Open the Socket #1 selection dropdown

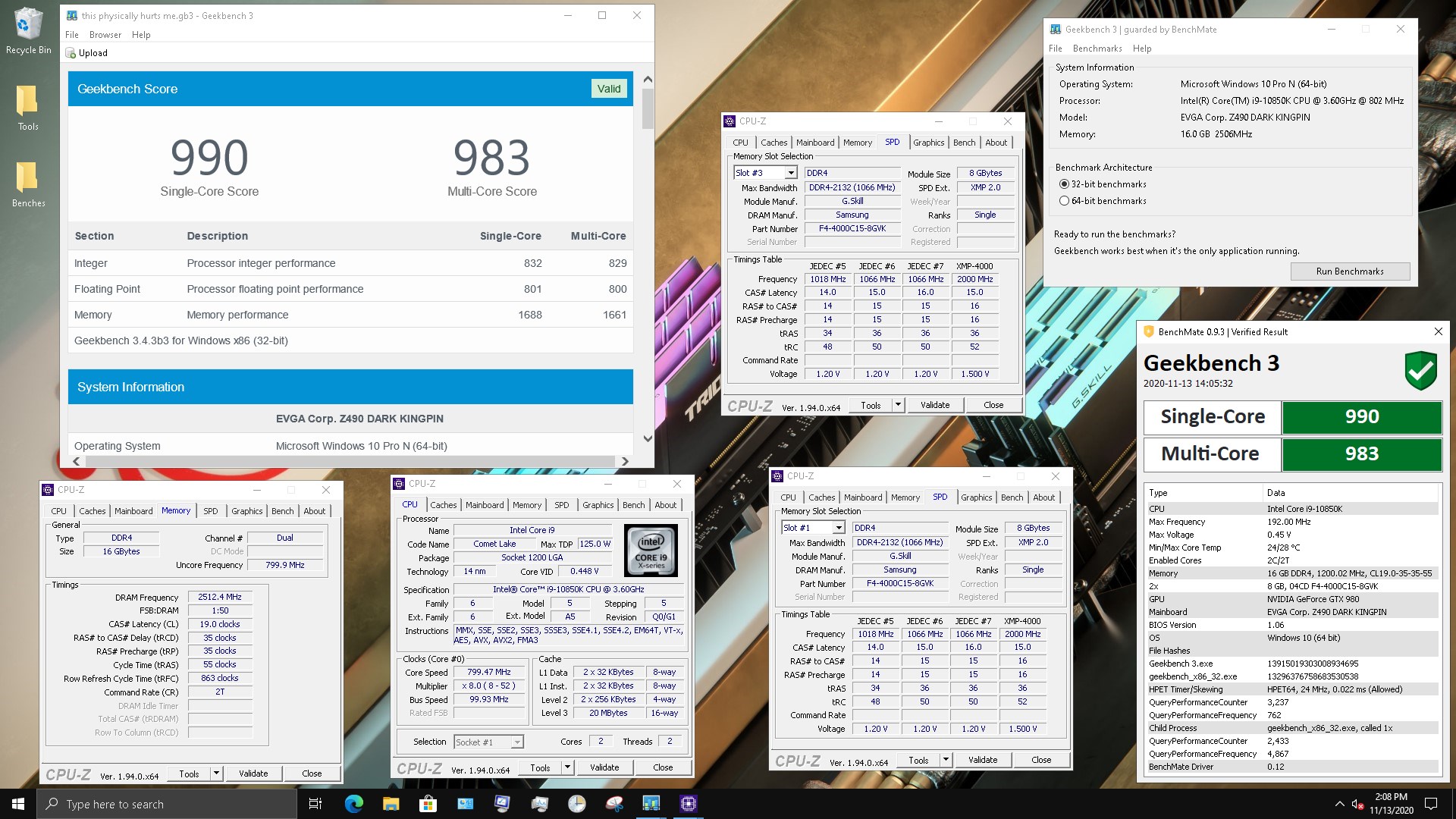point(516,742)
